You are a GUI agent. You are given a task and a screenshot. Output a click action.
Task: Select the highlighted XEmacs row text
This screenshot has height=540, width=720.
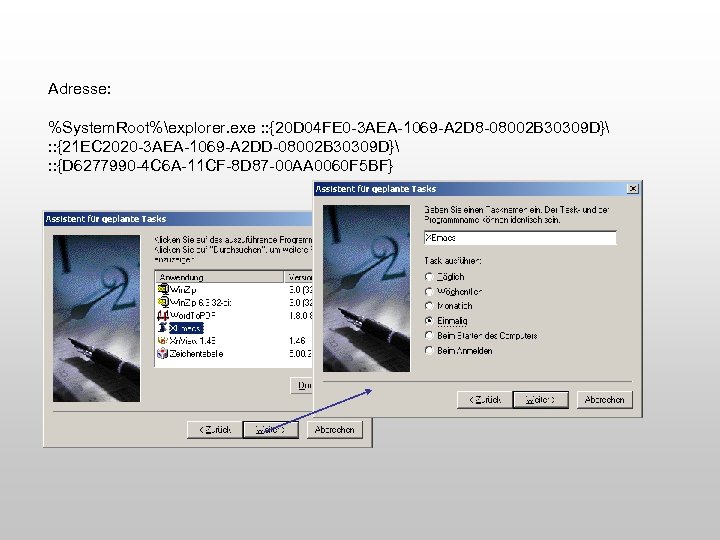(x=186, y=328)
